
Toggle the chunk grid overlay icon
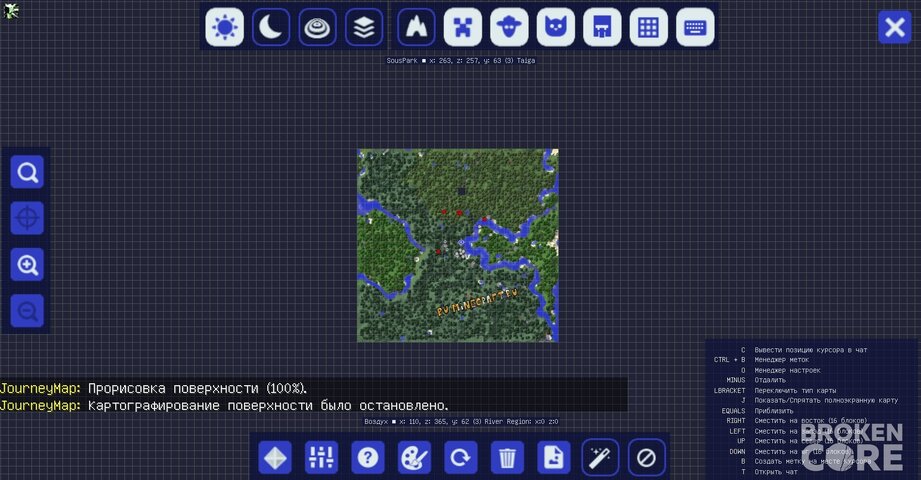[x=648, y=27]
